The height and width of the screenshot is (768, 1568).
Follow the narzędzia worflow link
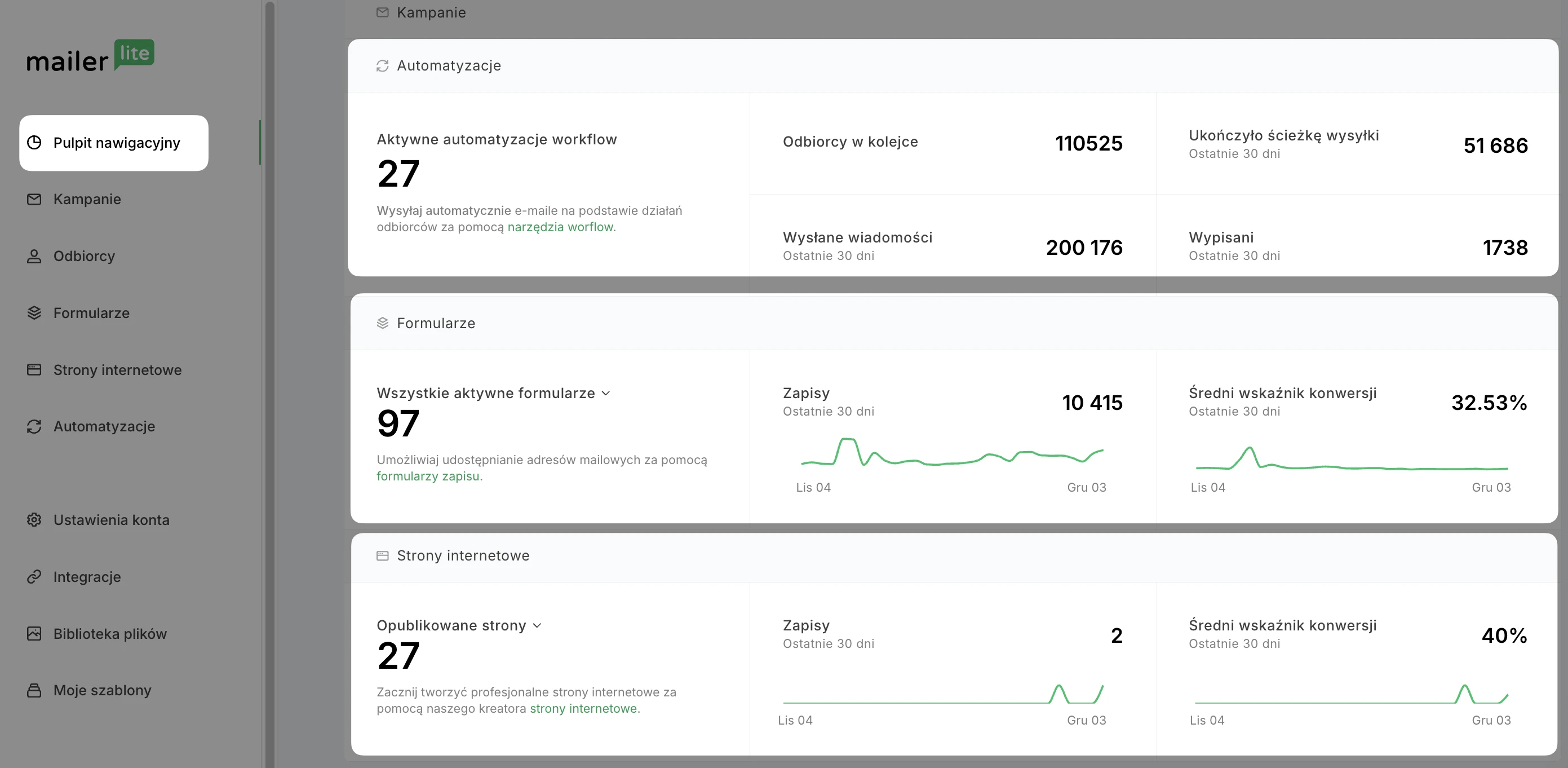(x=560, y=227)
